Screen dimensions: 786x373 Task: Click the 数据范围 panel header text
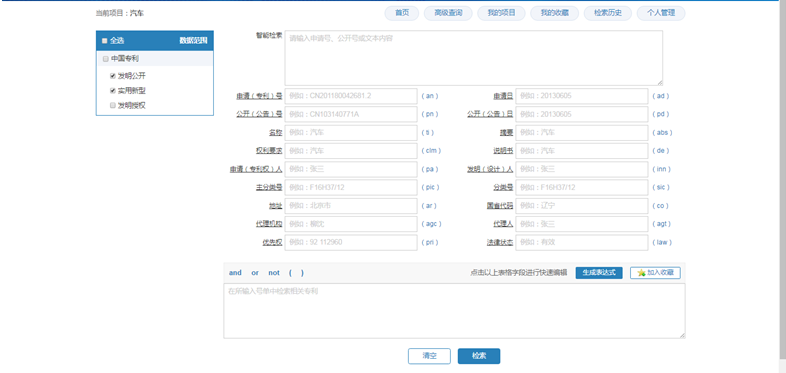pyautogui.click(x=193, y=41)
